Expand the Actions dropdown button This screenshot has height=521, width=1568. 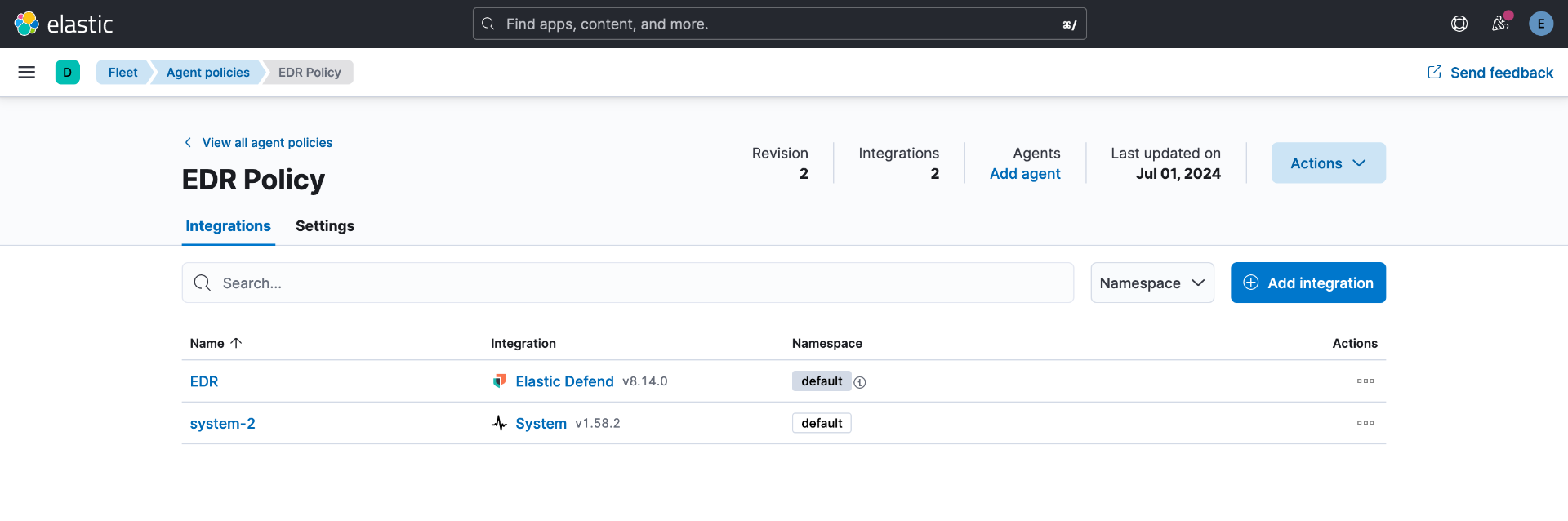point(1329,163)
